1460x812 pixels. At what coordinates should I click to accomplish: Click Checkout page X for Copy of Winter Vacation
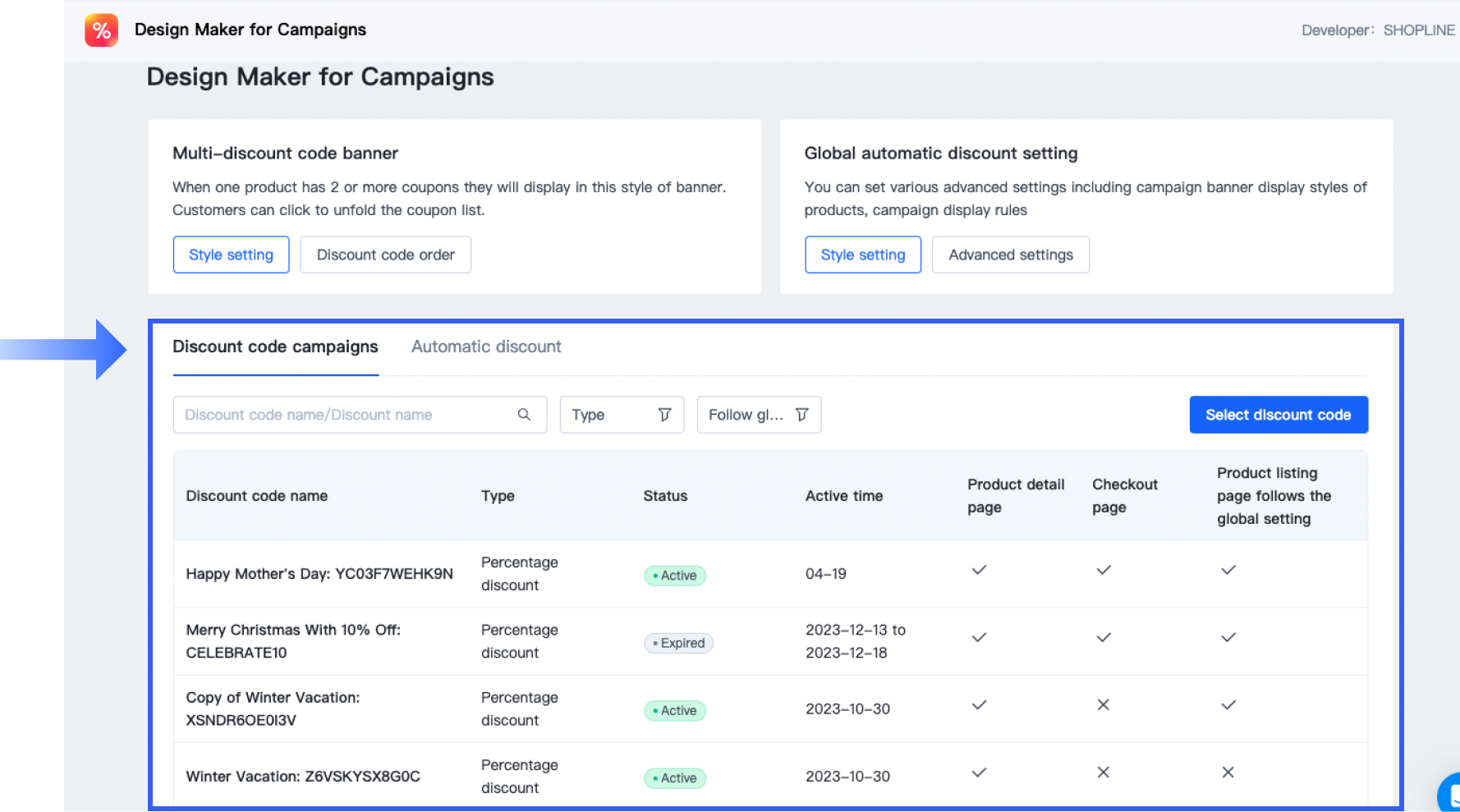pos(1104,705)
